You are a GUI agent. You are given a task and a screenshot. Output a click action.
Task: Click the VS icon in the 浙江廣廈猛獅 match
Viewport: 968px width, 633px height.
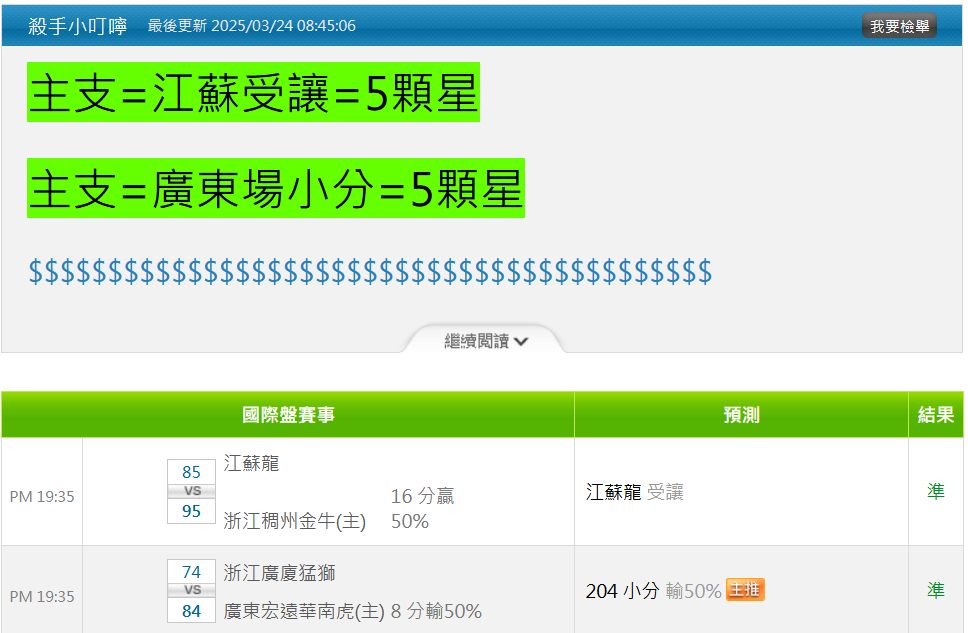point(191,591)
